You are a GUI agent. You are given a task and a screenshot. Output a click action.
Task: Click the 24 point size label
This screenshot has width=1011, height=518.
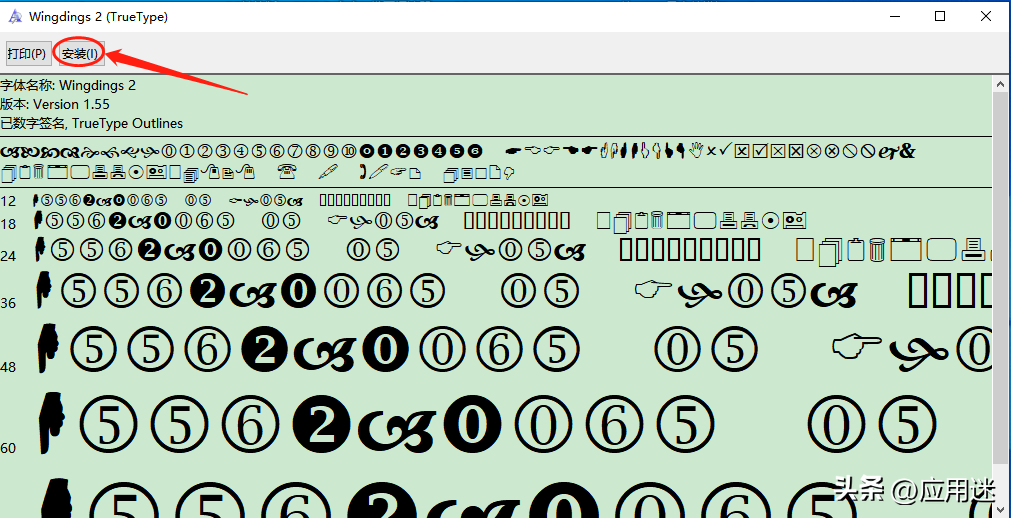(x=8, y=256)
